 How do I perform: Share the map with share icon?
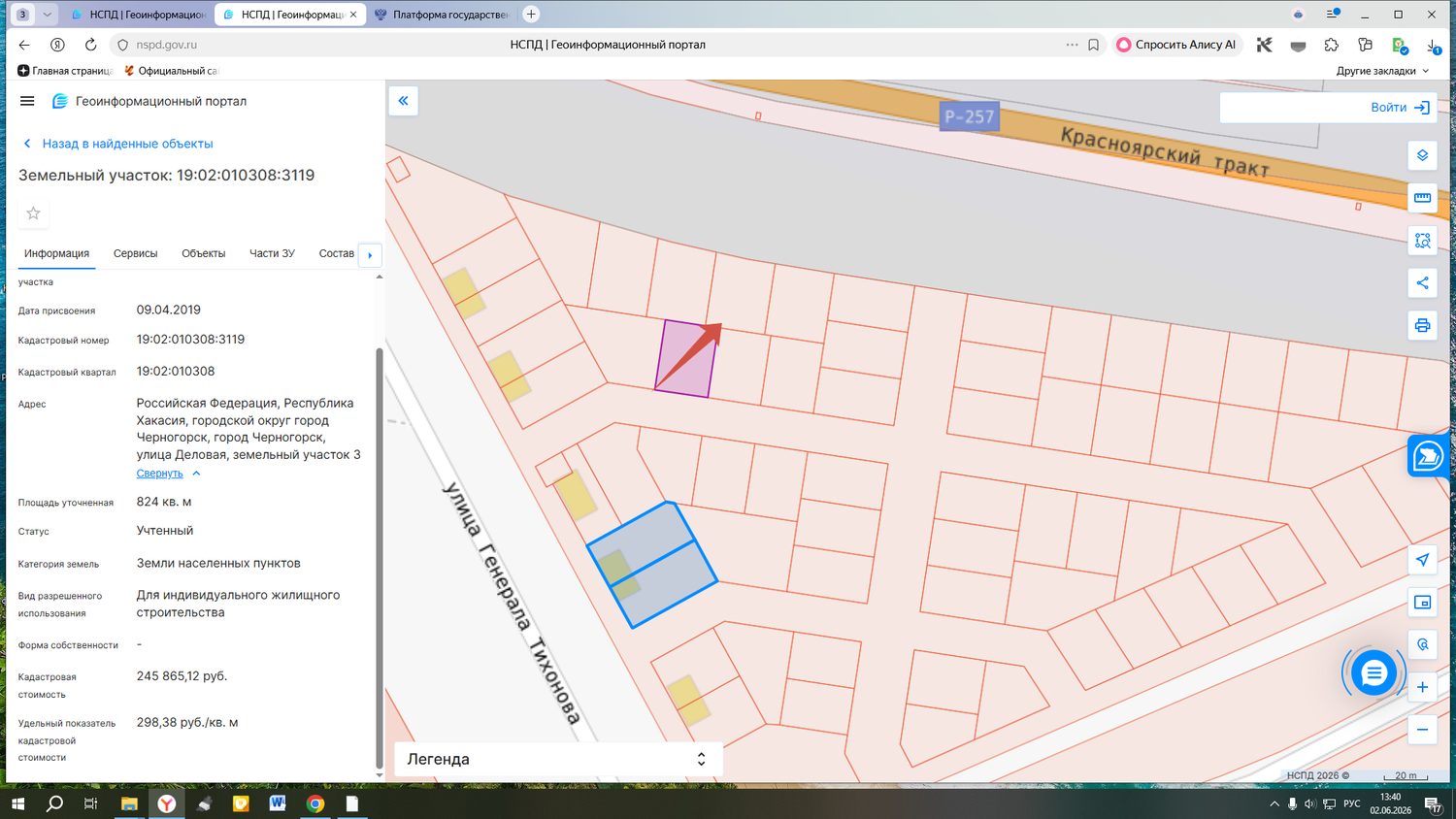pyautogui.click(x=1422, y=283)
